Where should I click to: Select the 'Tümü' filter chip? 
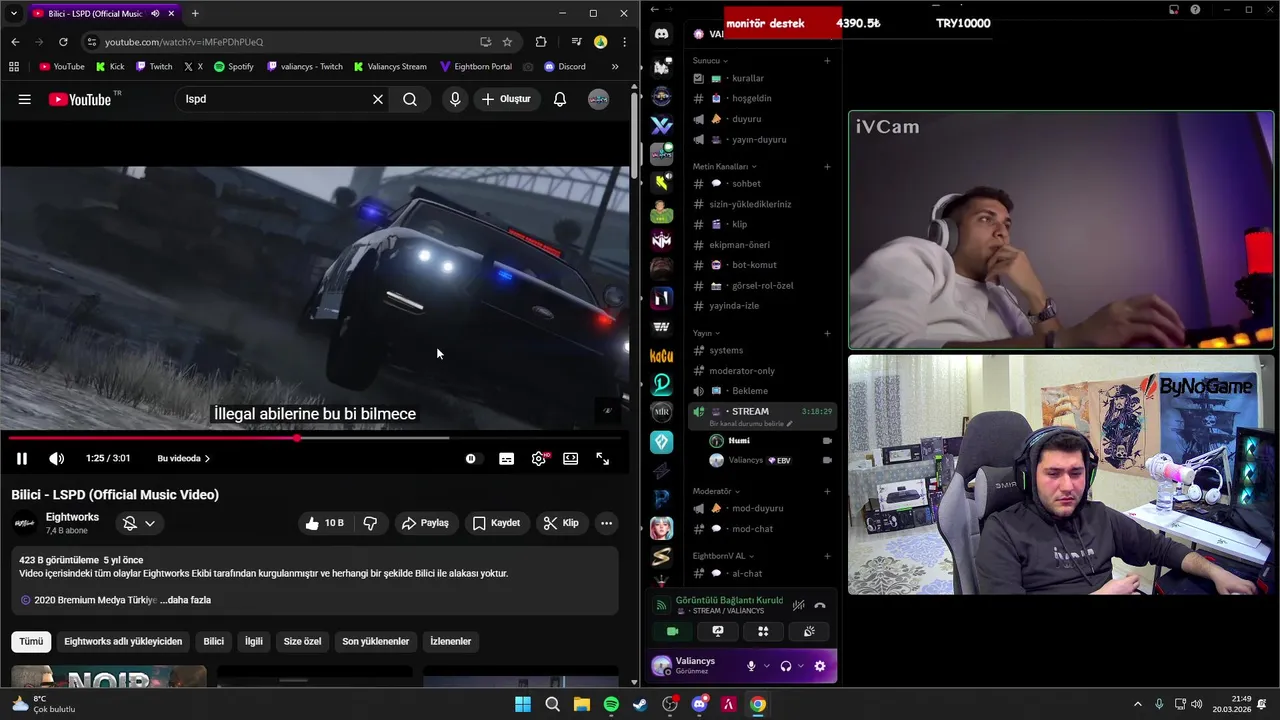click(x=31, y=641)
